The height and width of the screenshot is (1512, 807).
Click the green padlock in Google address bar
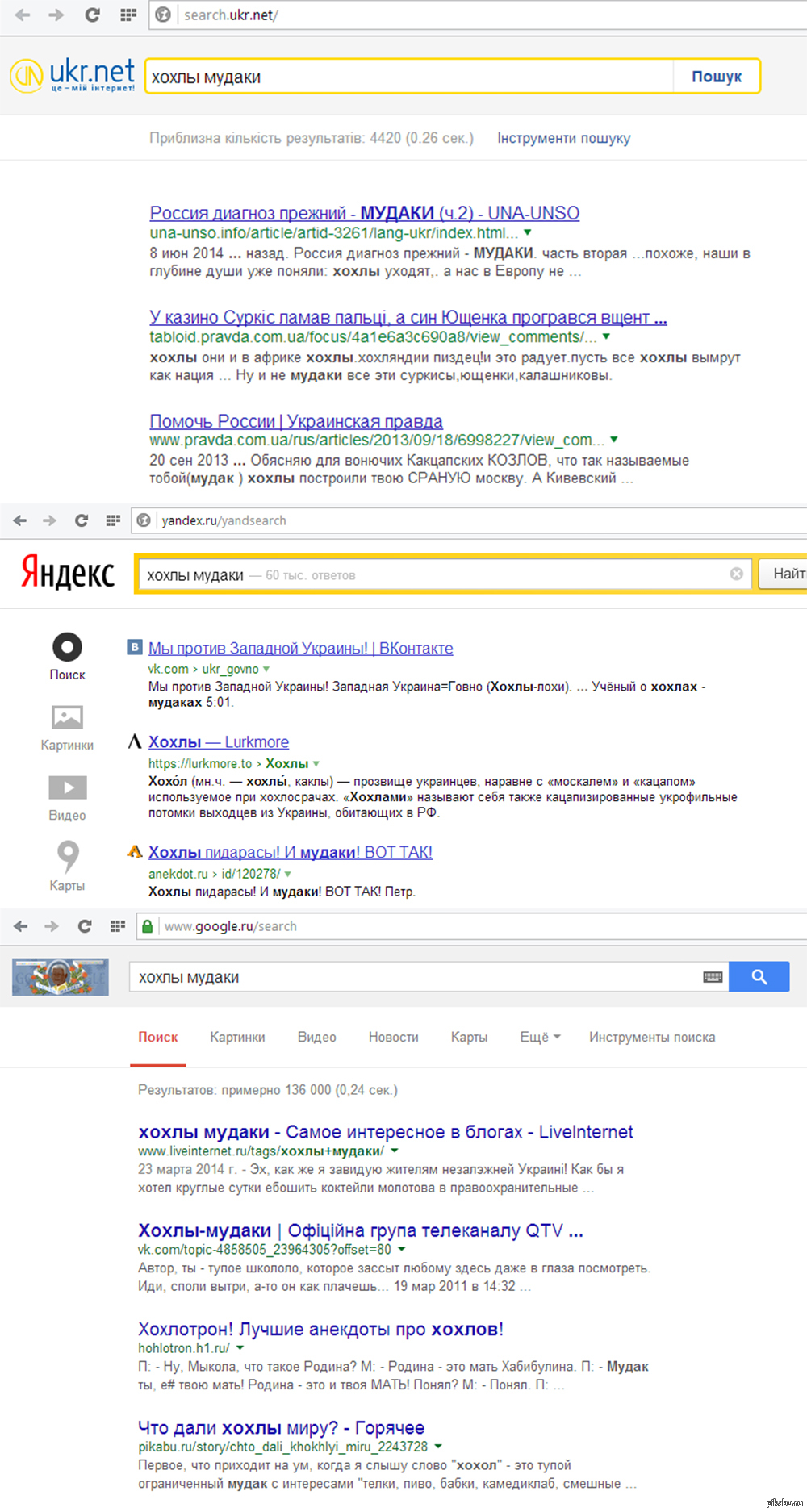(148, 926)
